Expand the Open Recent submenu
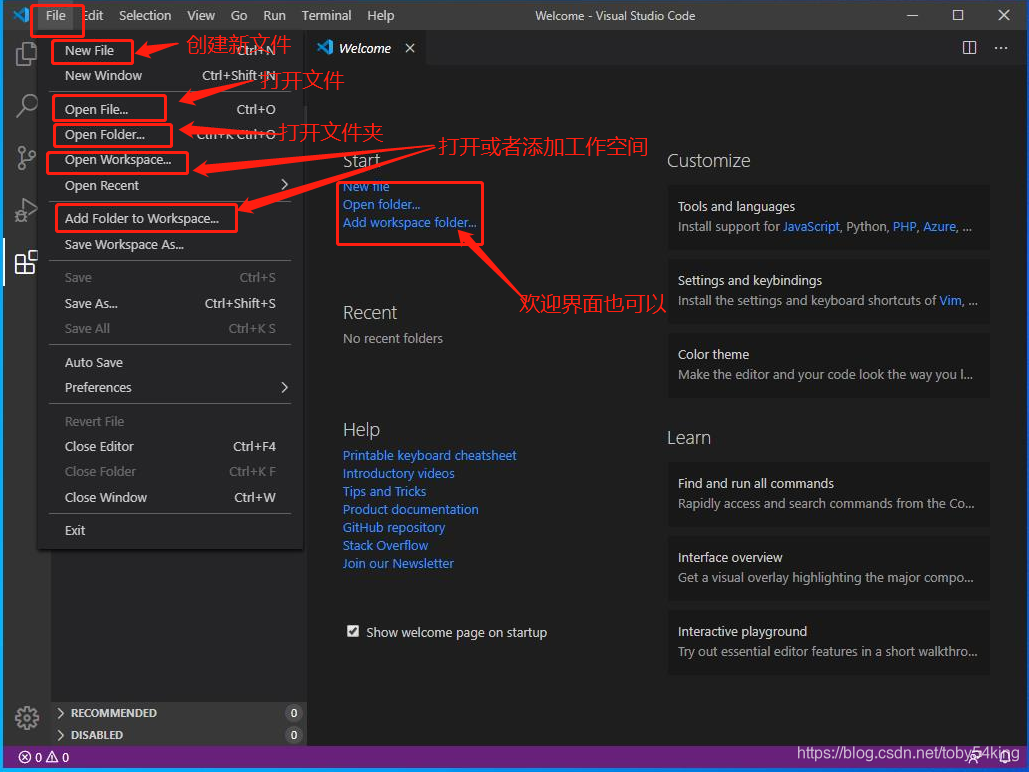 pos(169,185)
